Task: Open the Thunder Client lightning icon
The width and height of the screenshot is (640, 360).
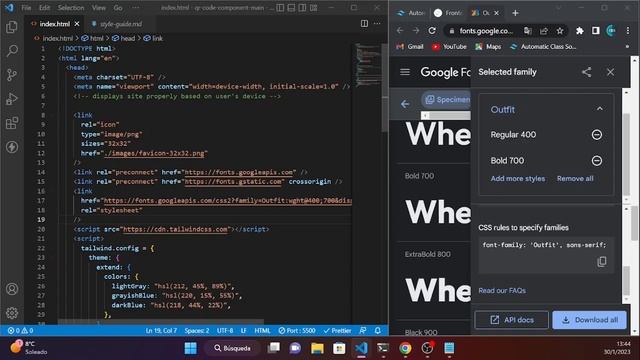Action: 12,147
